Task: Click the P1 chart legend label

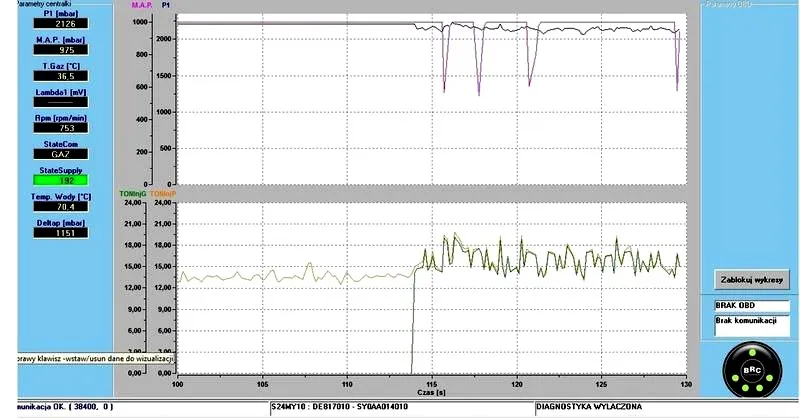Action: pos(166,5)
